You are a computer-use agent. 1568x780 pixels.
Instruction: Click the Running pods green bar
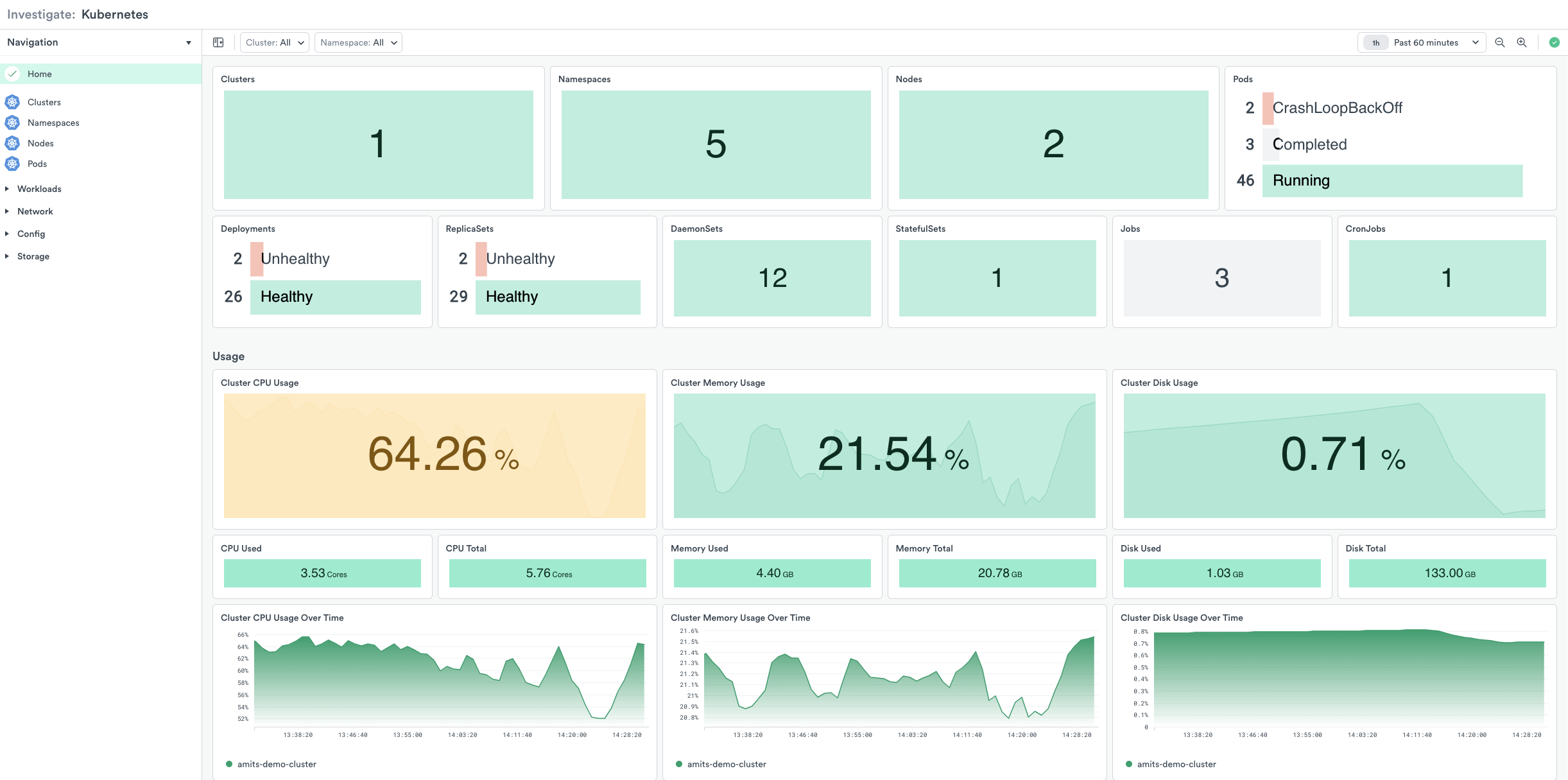[1391, 180]
